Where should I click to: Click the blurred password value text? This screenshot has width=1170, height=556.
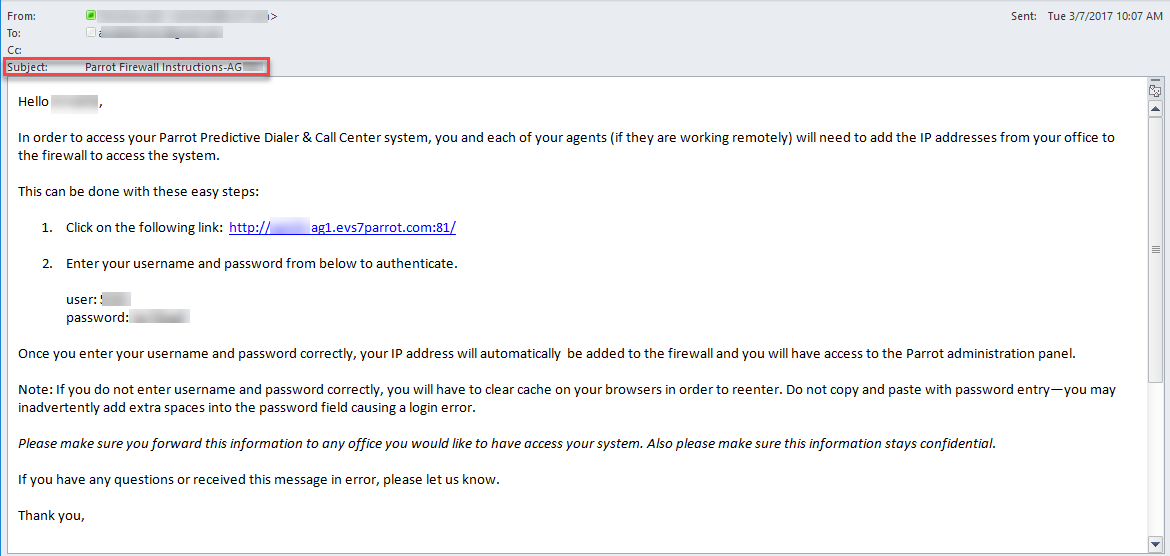point(160,317)
